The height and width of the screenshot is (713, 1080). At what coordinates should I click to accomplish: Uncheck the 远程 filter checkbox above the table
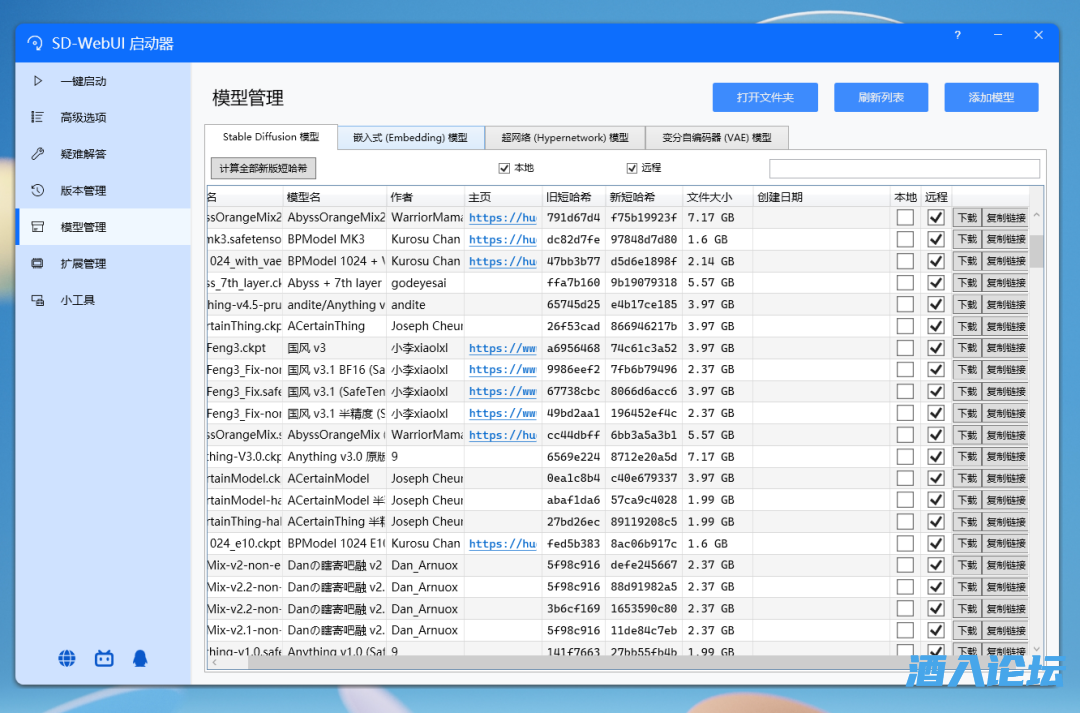coord(632,168)
